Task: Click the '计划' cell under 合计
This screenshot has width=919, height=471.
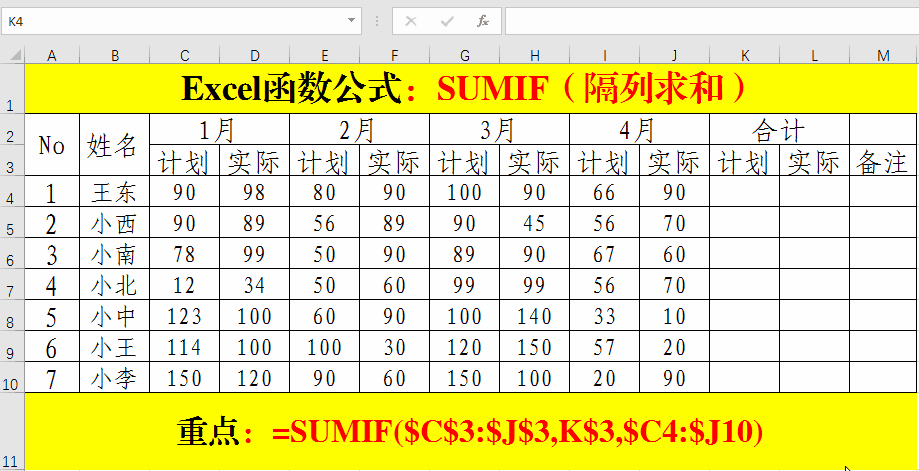Action: 745,160
